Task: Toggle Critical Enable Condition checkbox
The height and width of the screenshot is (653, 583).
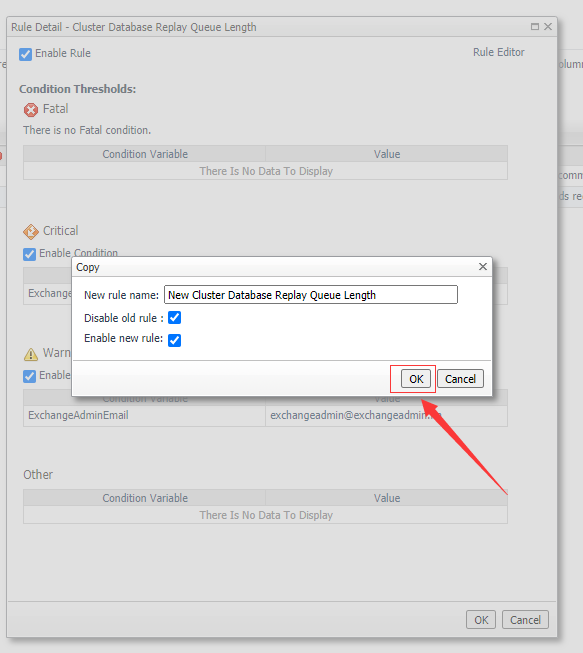Action: coord(30,254)
